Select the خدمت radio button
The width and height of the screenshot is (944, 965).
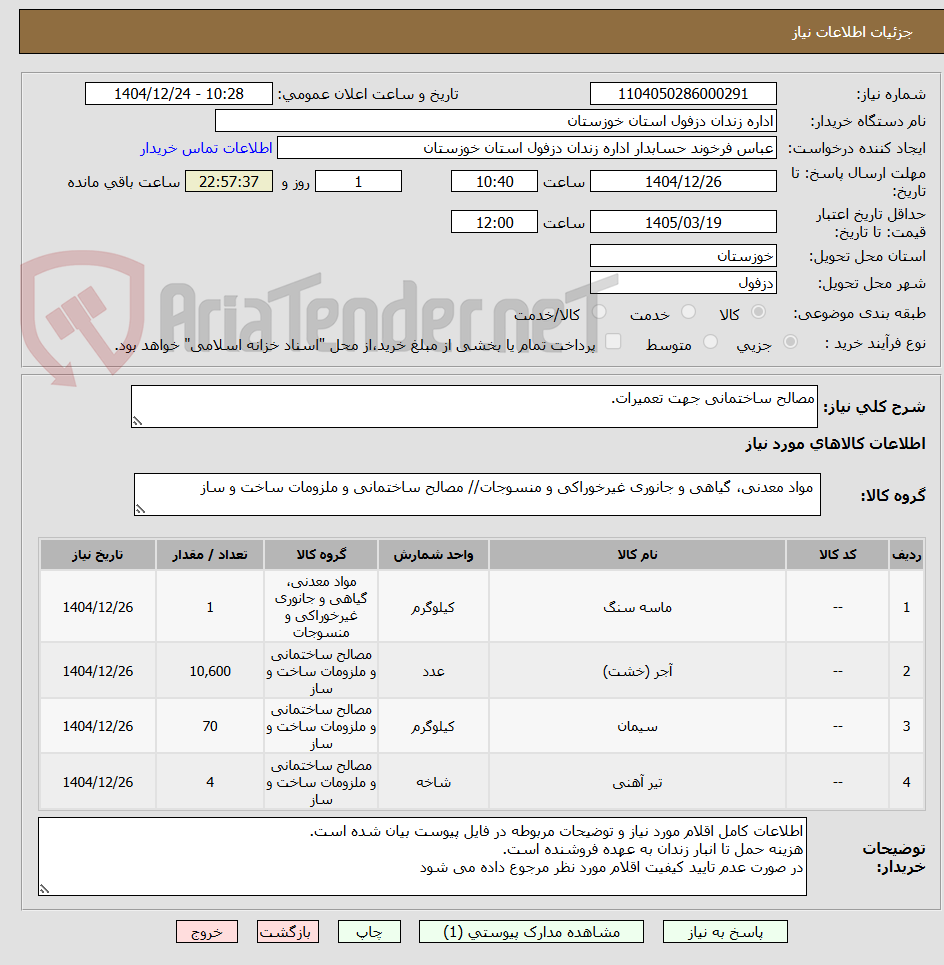point(689,312)
